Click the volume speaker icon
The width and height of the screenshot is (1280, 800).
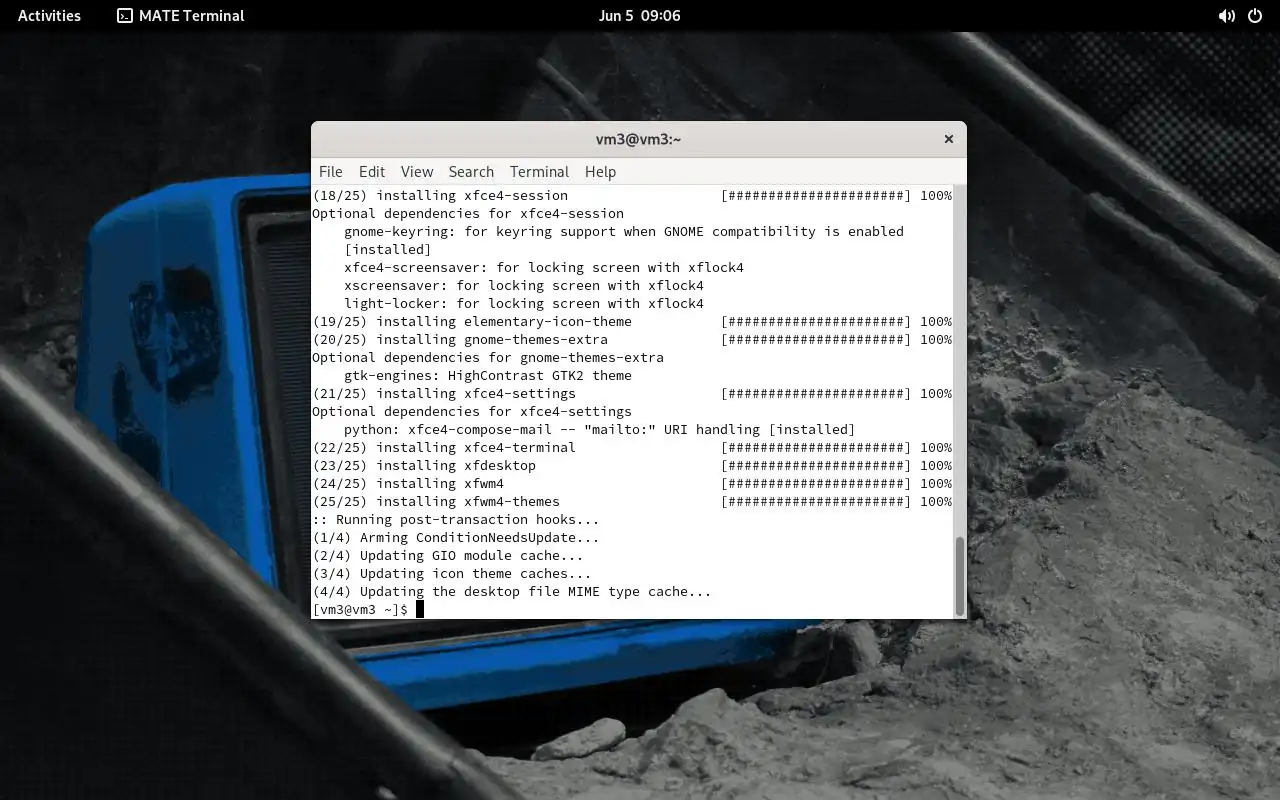pyautogui.click(x=1226, y=15)
